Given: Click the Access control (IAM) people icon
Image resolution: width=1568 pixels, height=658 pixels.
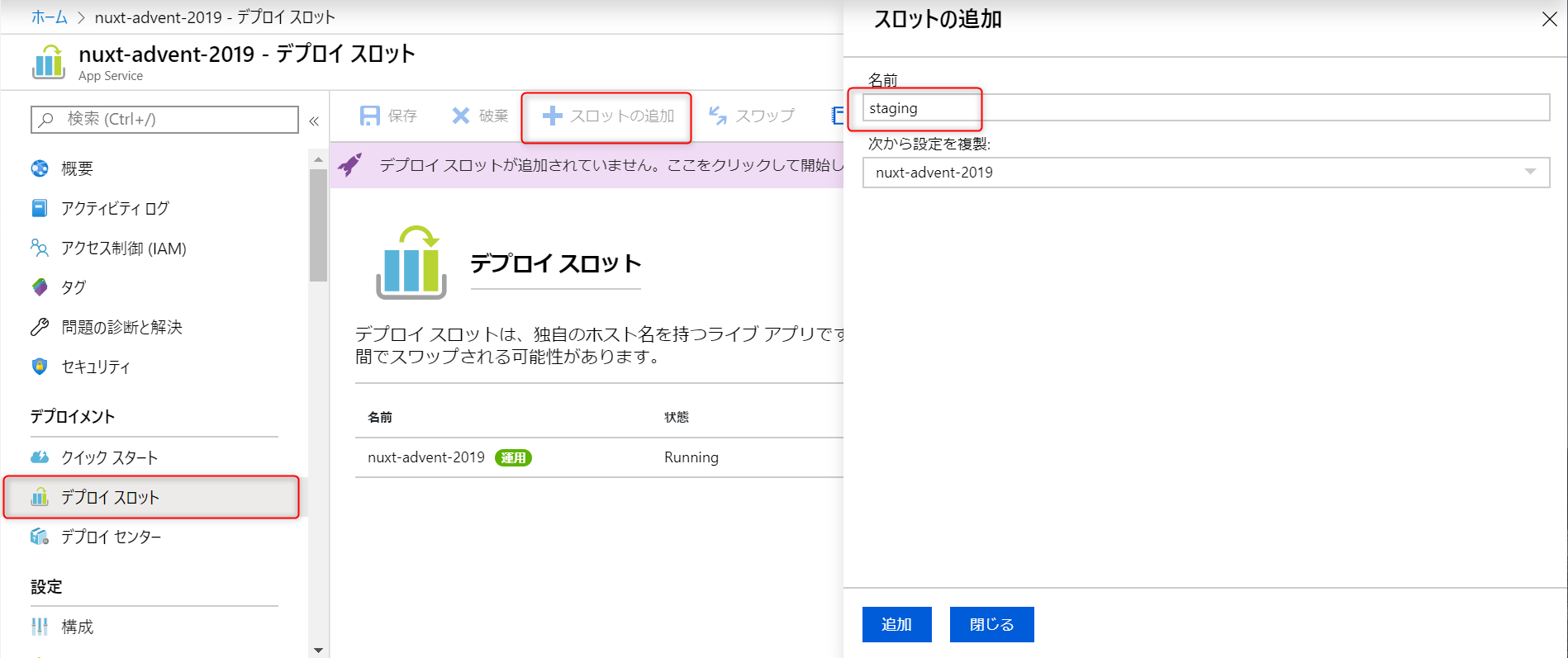Looking at the screenshot, I should [x=40, y=248].
